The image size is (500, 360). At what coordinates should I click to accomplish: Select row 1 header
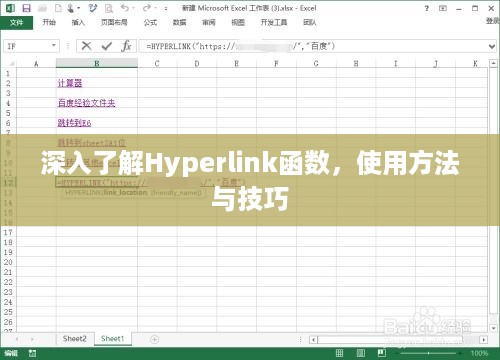coord(8,73)
